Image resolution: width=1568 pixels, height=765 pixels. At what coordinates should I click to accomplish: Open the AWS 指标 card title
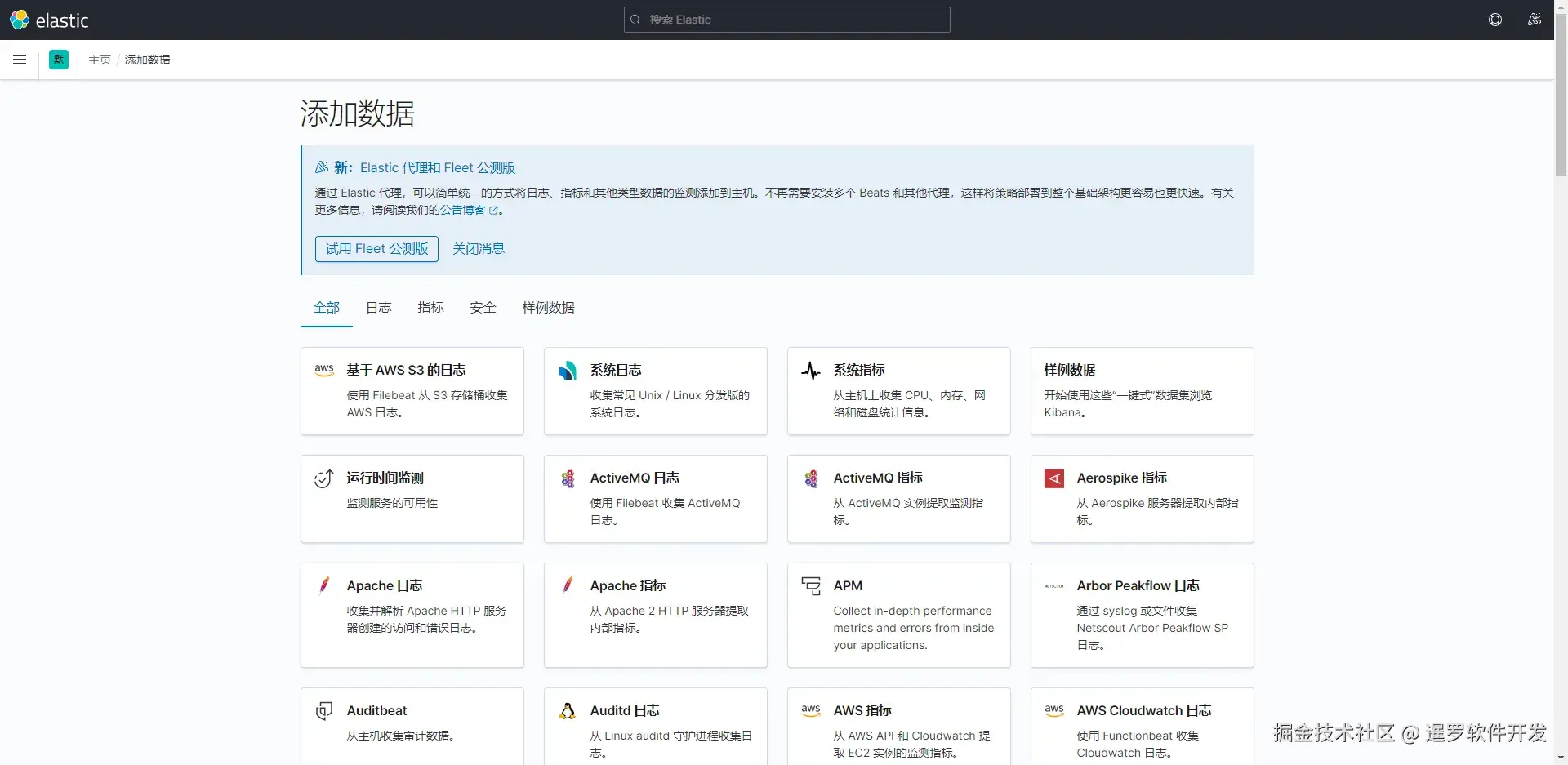pos(863,711)
